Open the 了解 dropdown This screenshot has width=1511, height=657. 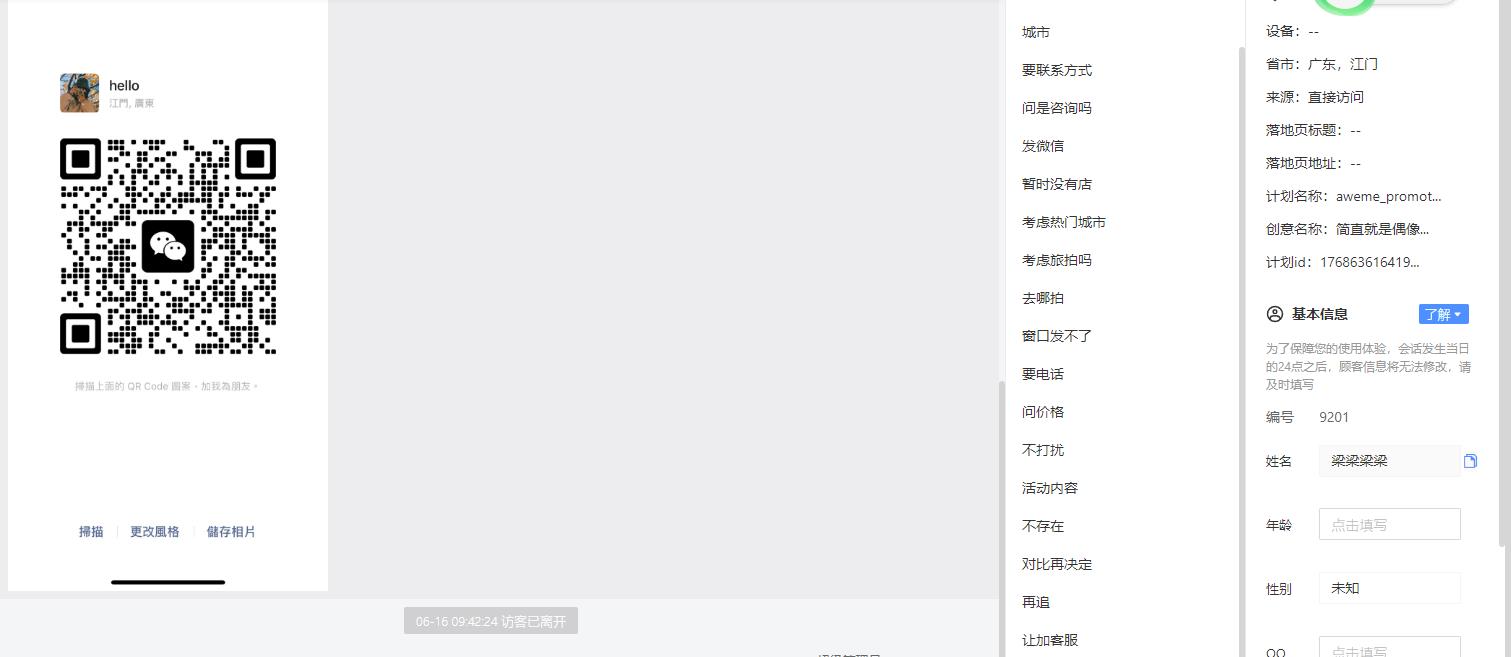[1443, 314]
